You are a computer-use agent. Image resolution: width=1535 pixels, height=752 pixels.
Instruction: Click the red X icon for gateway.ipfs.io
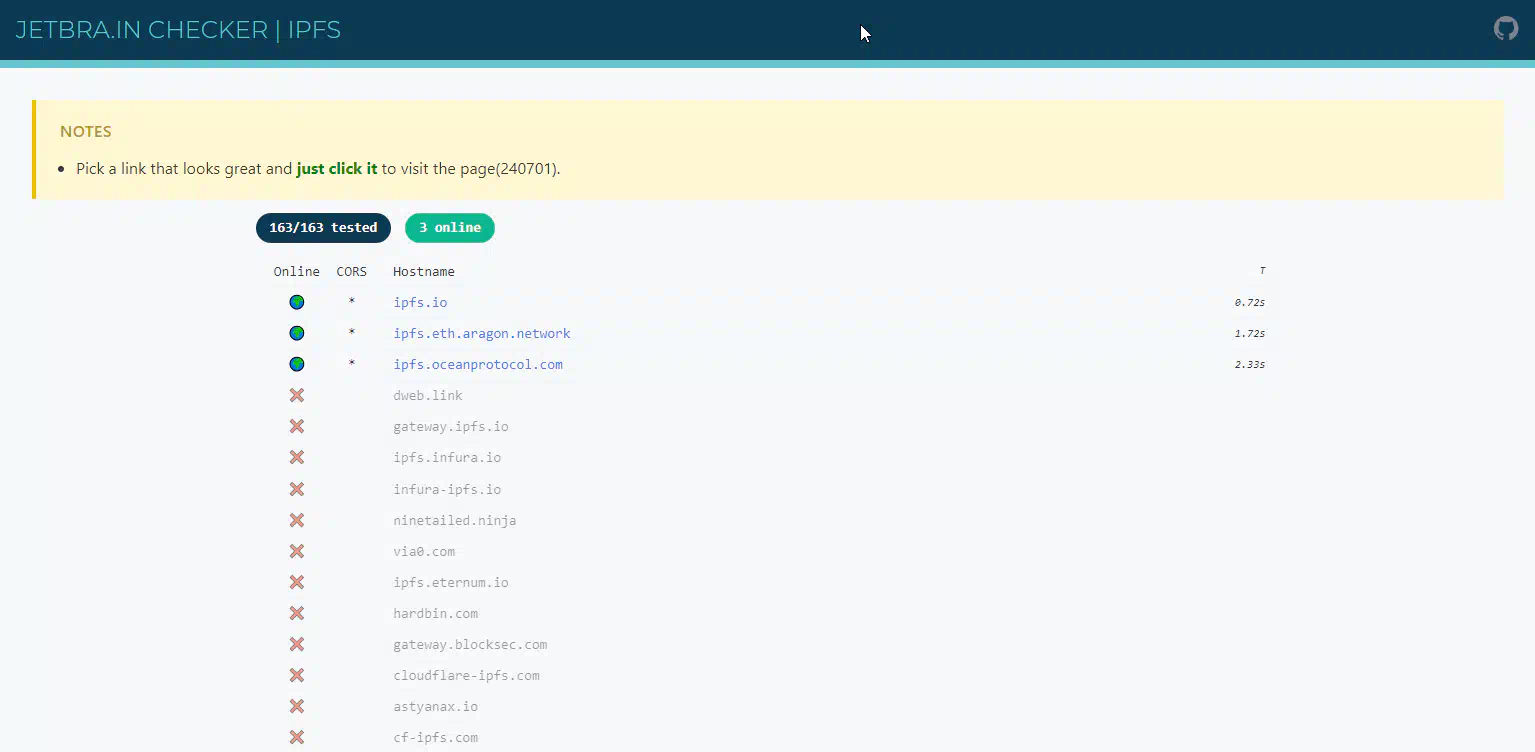[297, 426]
